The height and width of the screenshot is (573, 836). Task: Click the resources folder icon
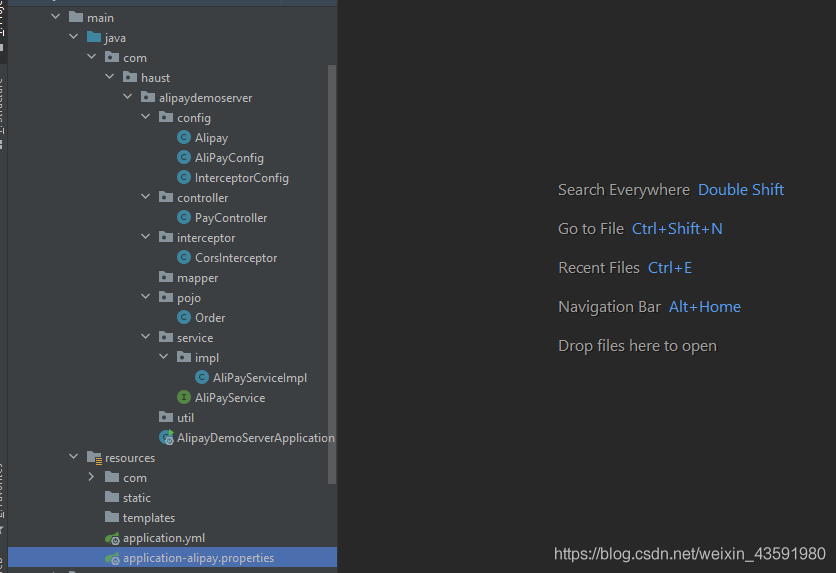(x=94, y=458)
